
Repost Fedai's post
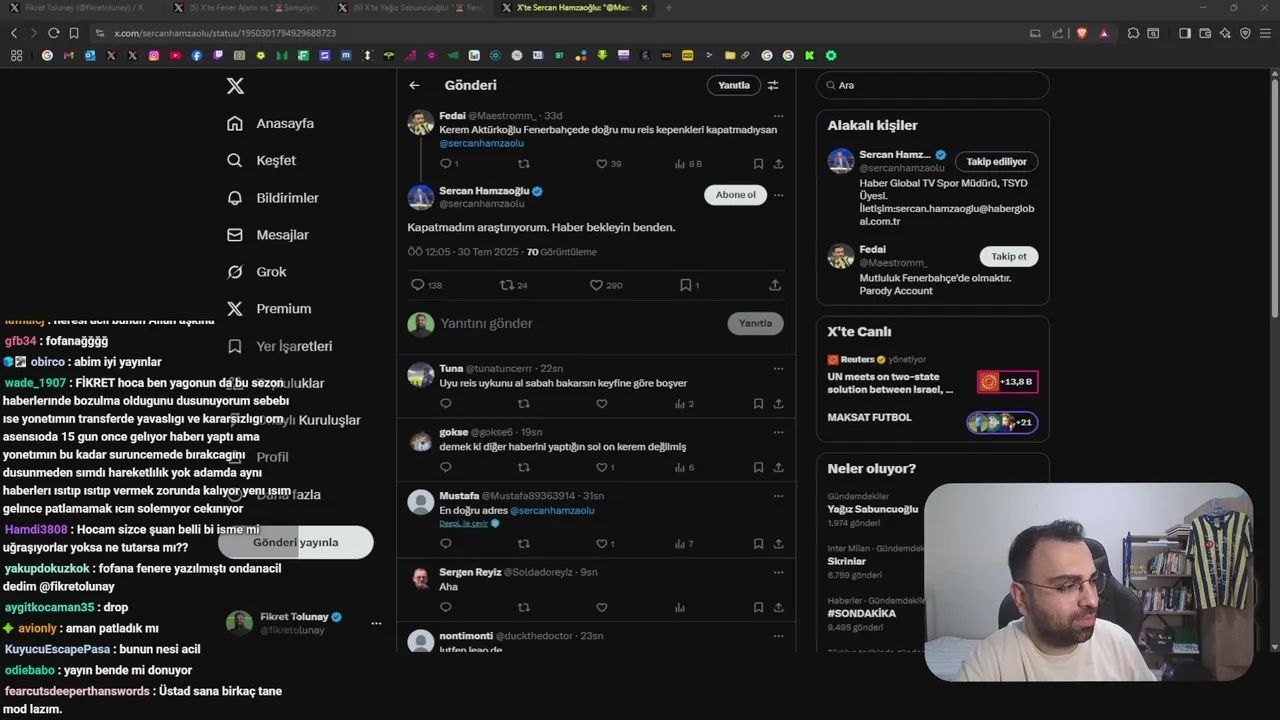pyautogui.click(x=523, y=163)
